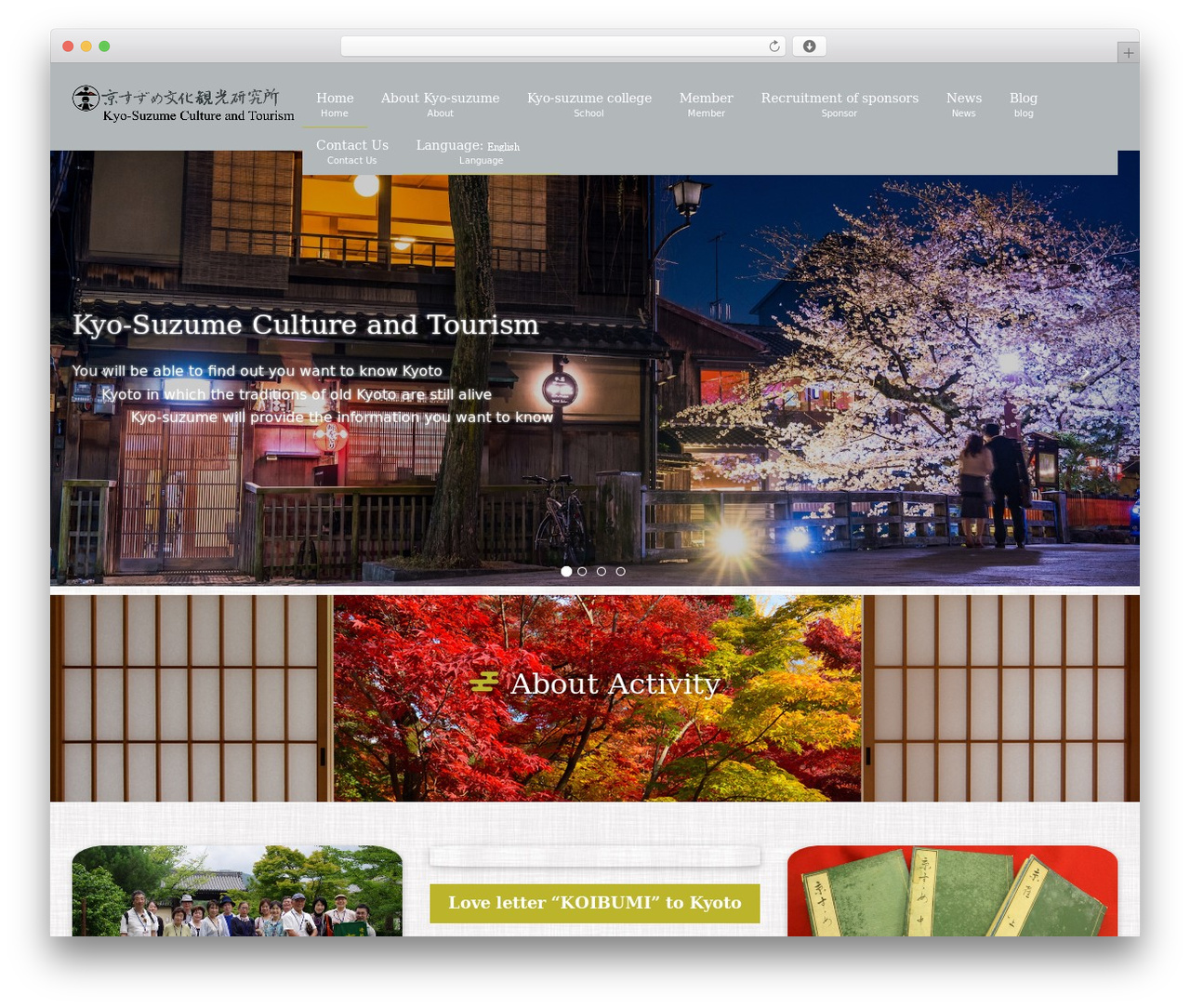
Task: Open the Contact Us menu item
Action: [352, 152]
